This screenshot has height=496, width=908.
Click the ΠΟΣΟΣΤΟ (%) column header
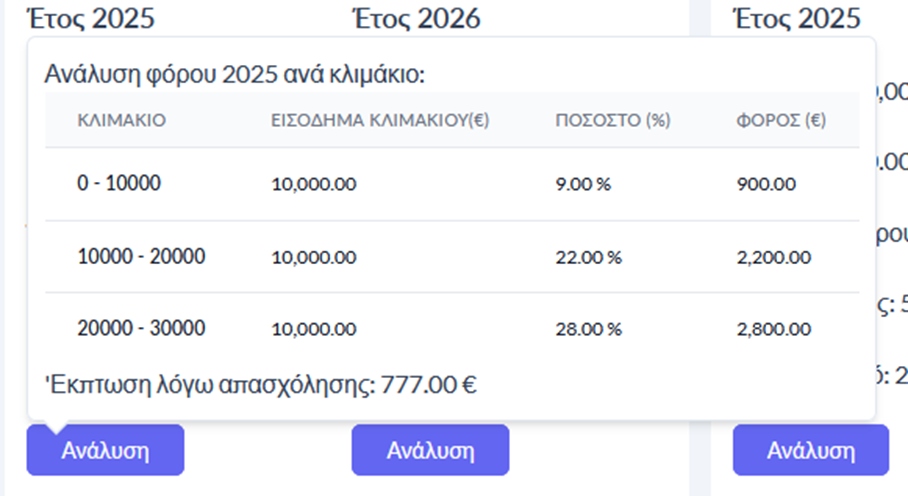point(612,121)
